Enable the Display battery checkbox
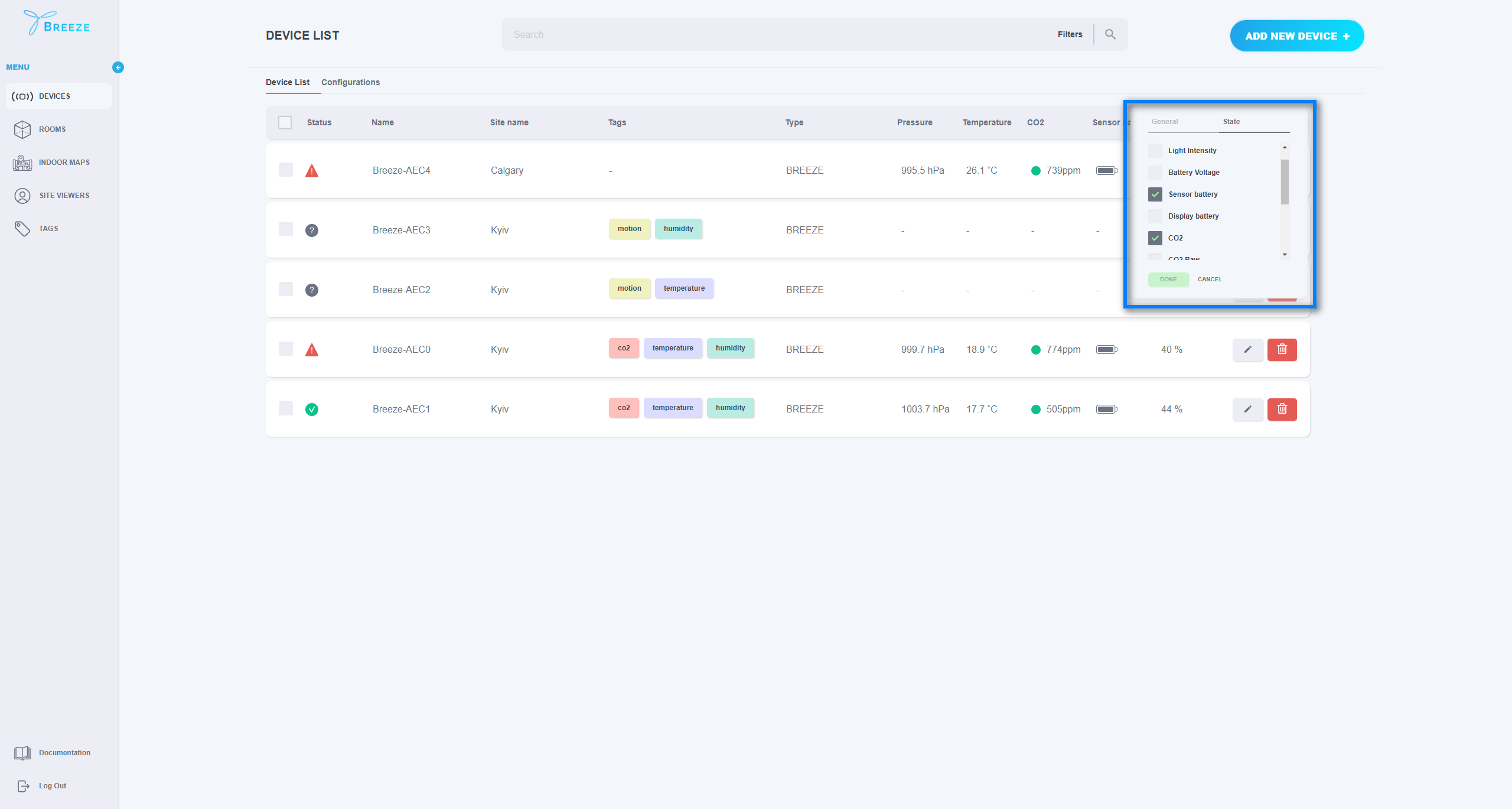Image resolution: width=1512 pixels, height=809 pixels. coord(1155,216)
